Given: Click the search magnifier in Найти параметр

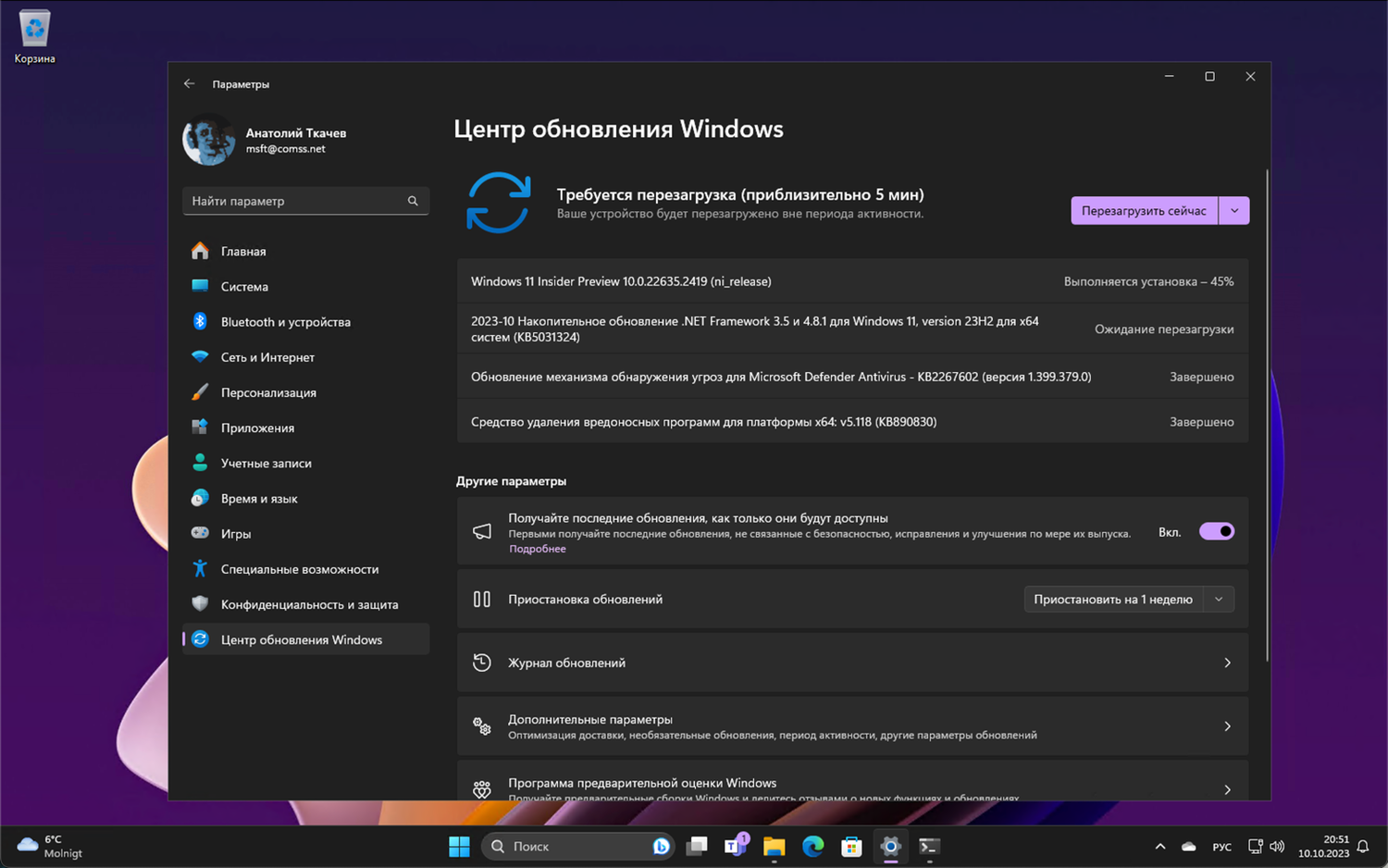Looking at the screenshot, I should (x=413, y=201).
